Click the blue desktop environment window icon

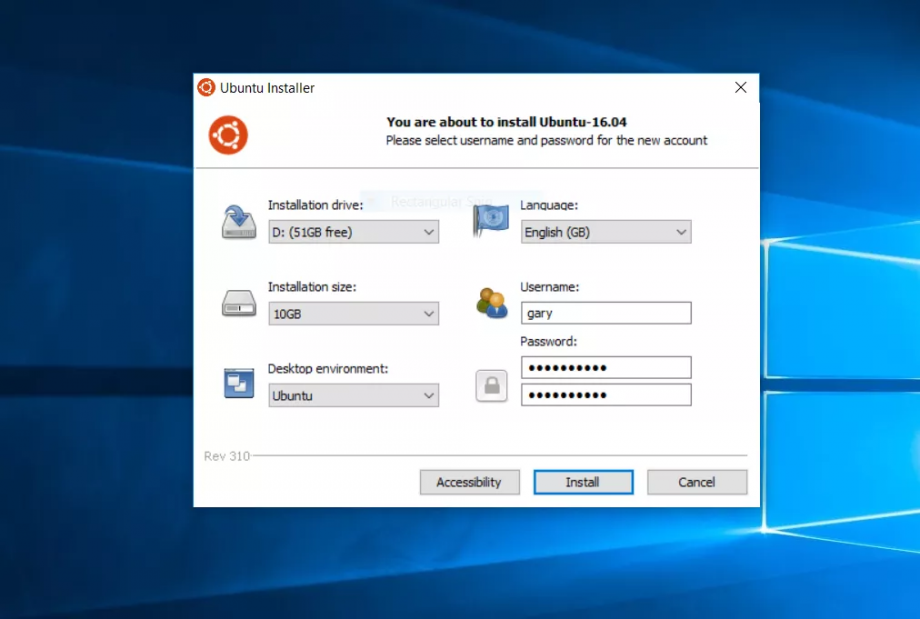(237, 385)
